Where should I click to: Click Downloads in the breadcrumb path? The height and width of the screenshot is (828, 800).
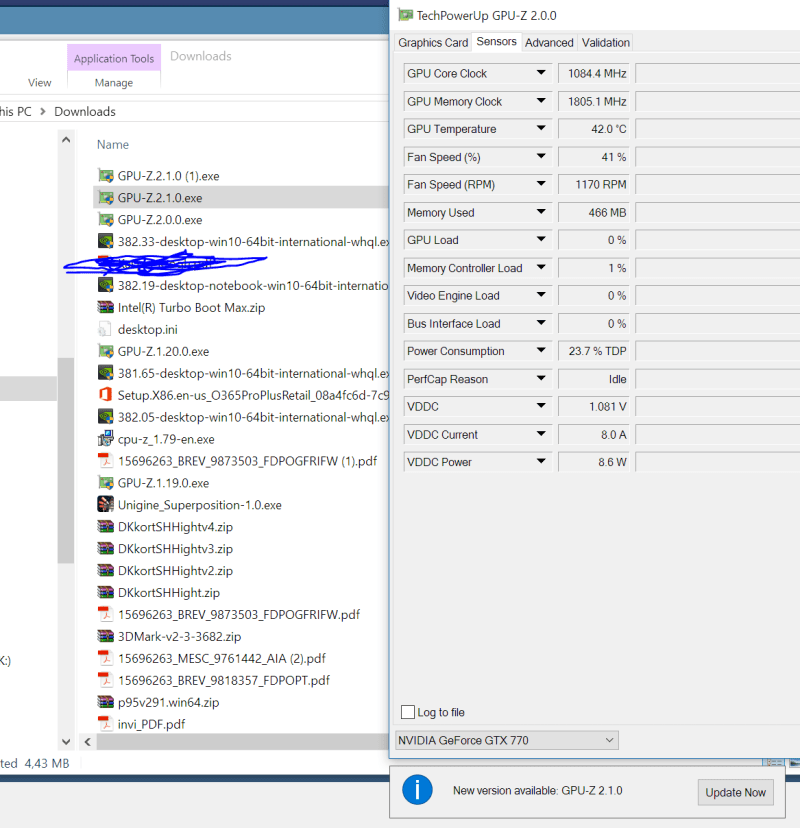point(84,111)
